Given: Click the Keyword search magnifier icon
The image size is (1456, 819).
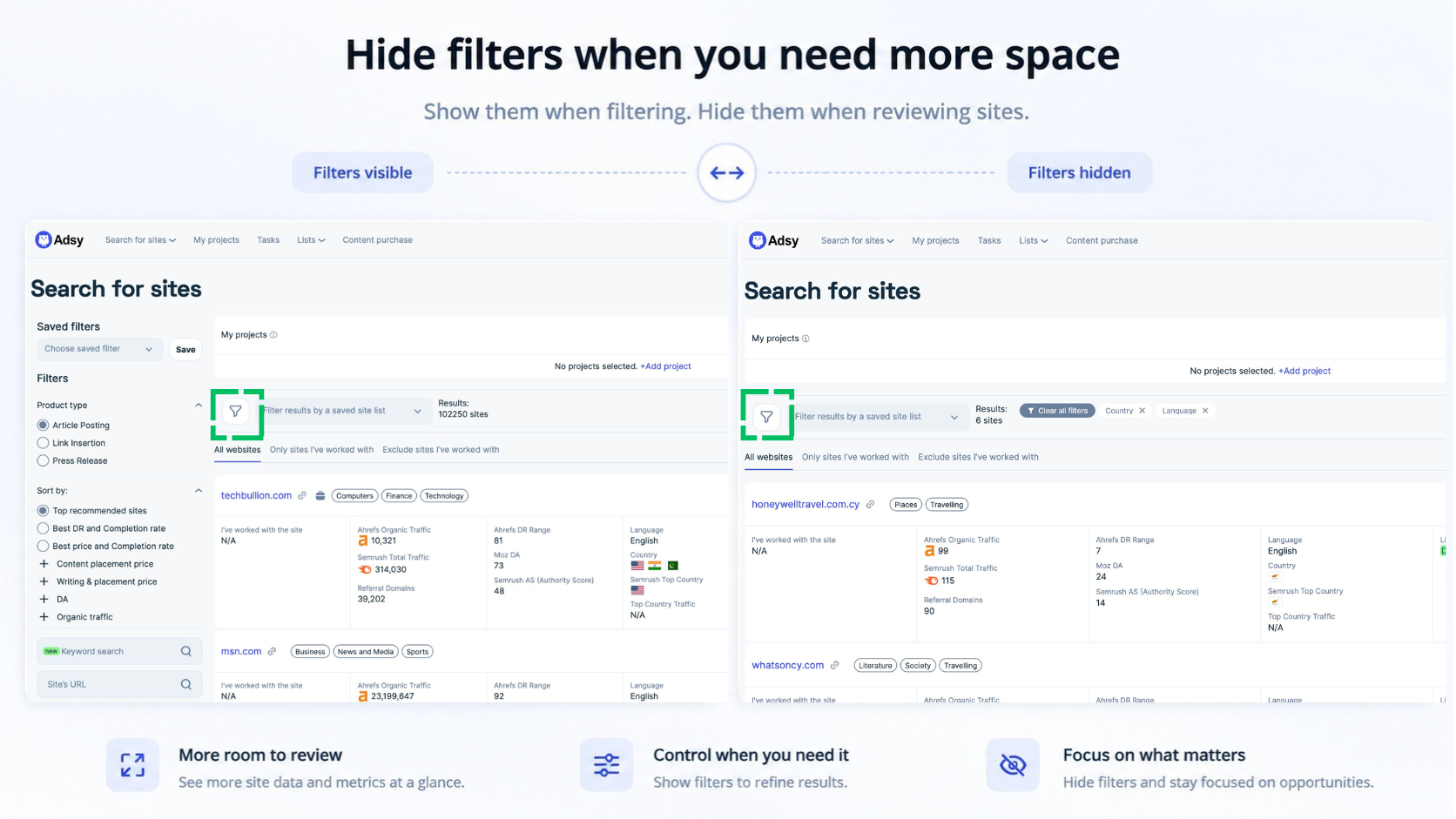Looking at the screenshot, I should point(186,652).
